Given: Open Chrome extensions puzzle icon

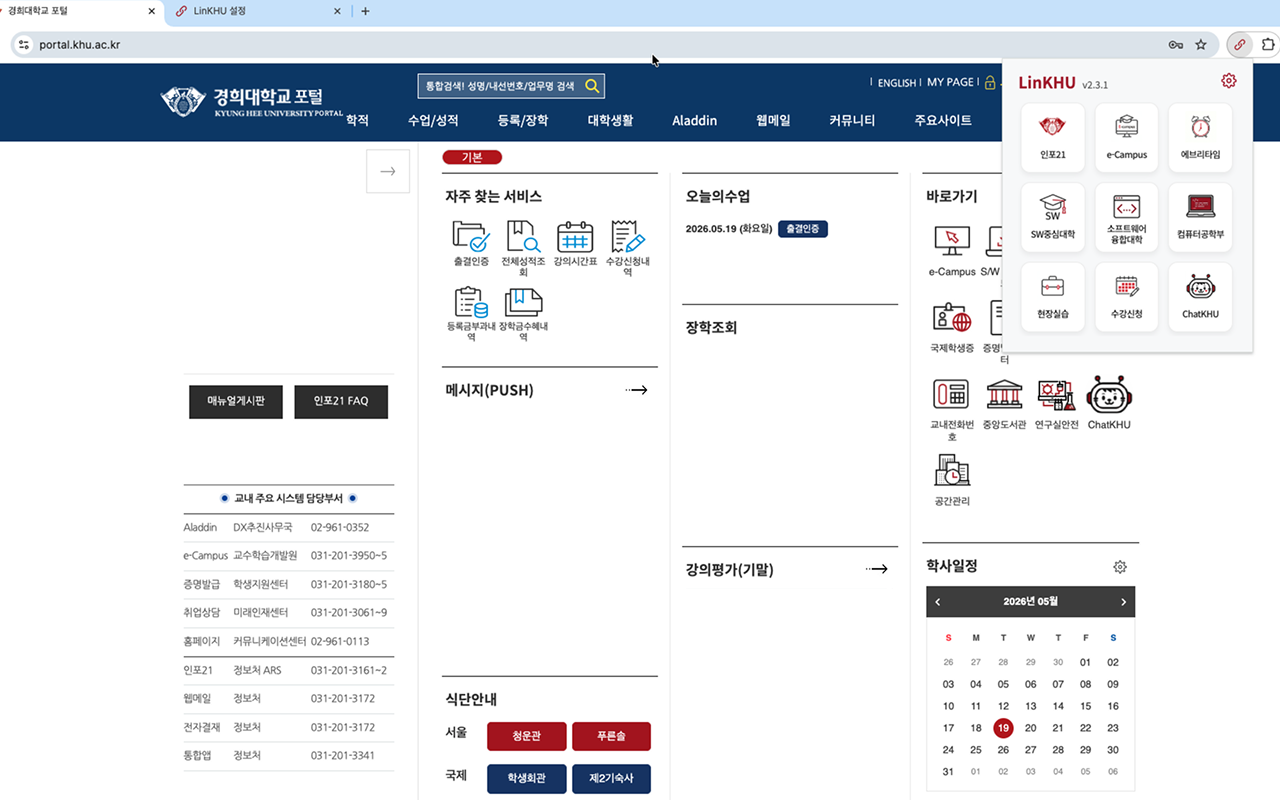Looking at the screenshot, I should pos(1268,45).
